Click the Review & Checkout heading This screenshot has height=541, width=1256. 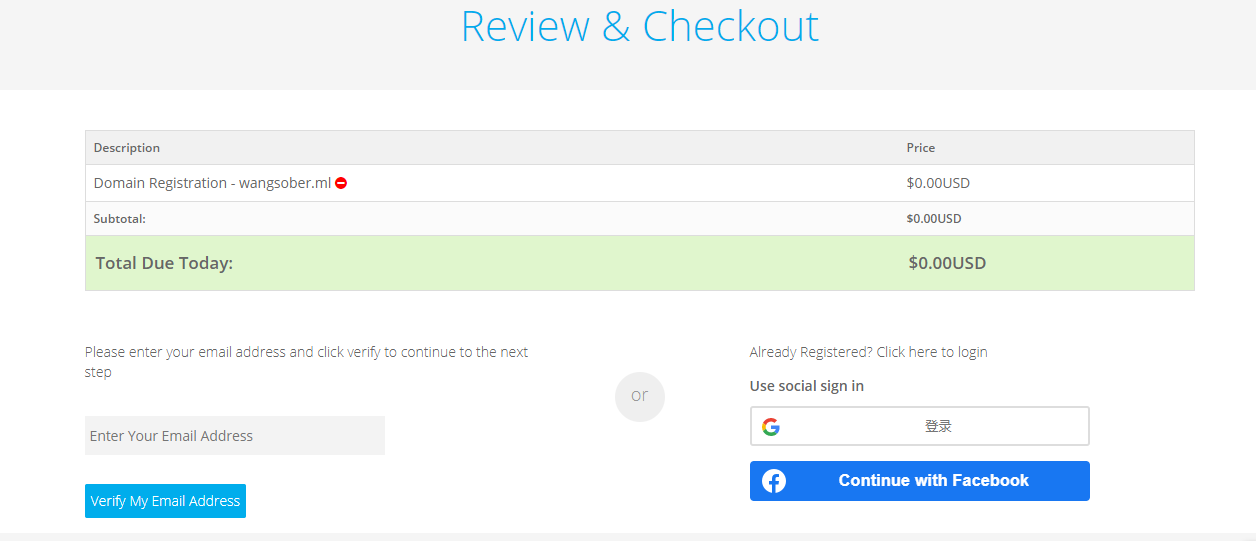pos(640,26)
